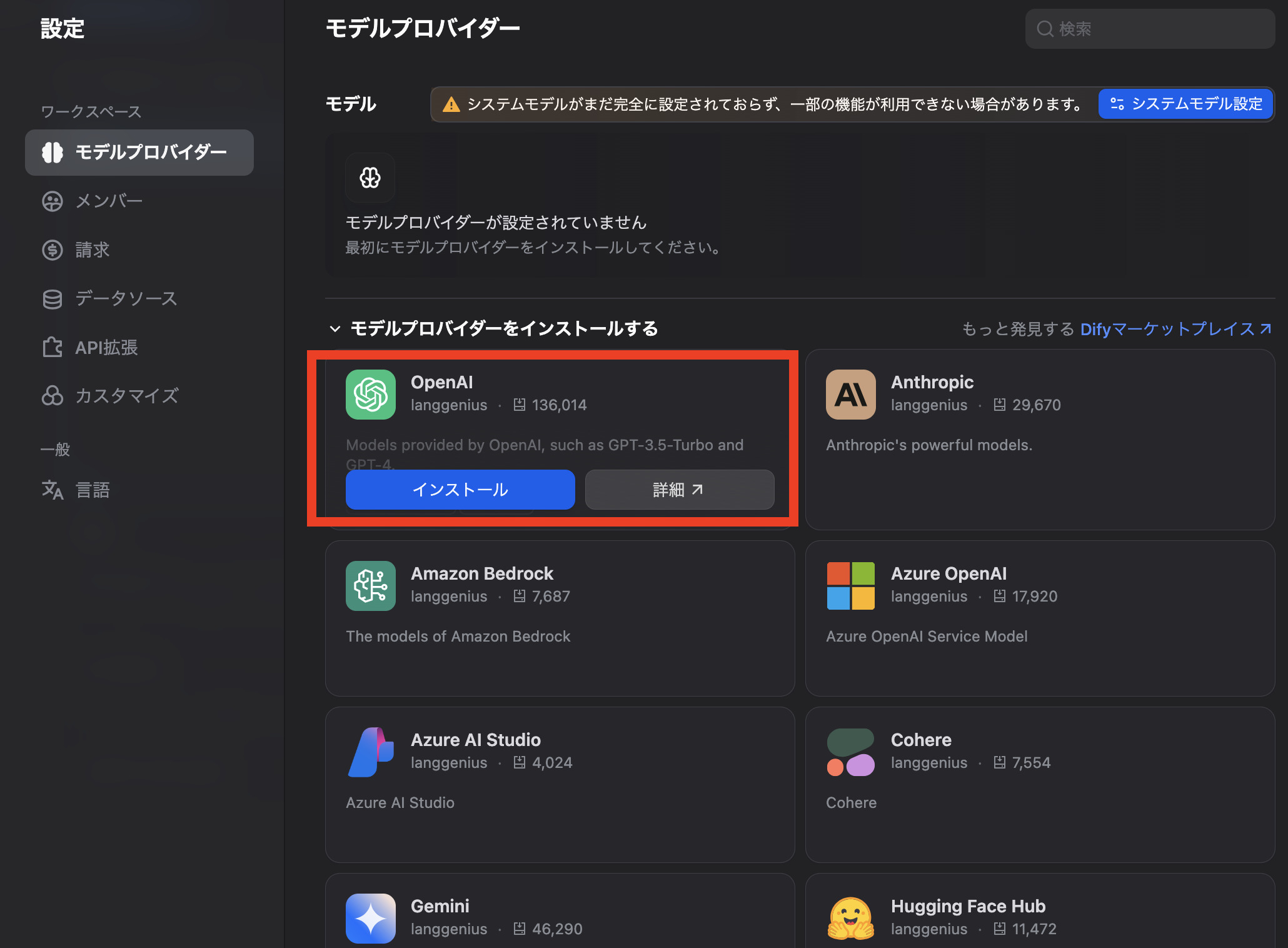Select the Cohere card title
Screen dimensions: 1288x948
[921, 740]
